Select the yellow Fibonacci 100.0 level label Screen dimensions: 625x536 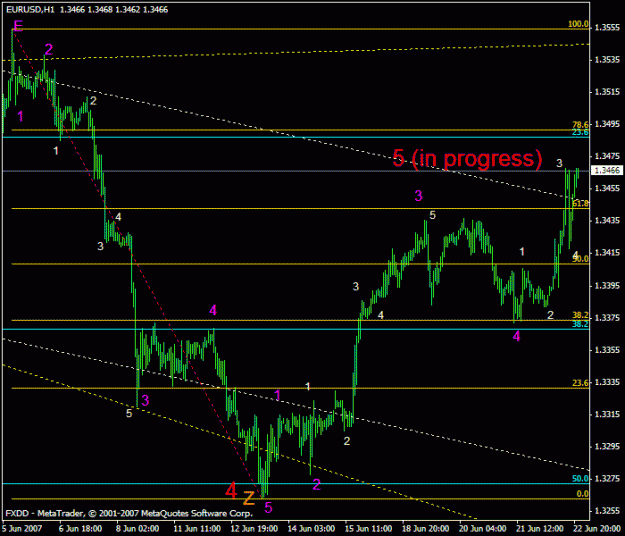coord(578,24)
